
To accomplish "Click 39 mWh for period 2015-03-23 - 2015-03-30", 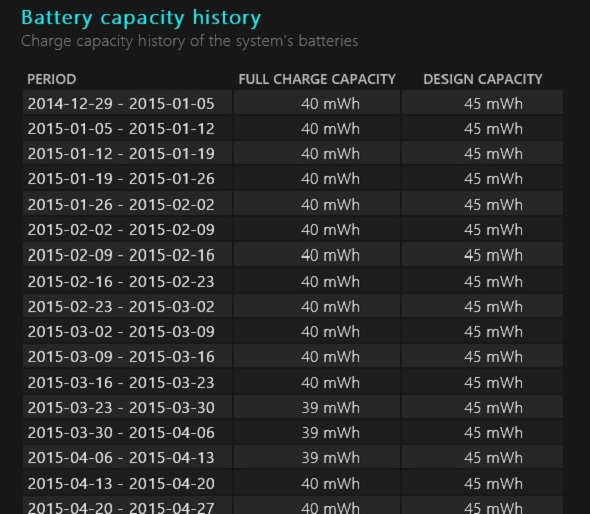I will click(x=330, y=408).
